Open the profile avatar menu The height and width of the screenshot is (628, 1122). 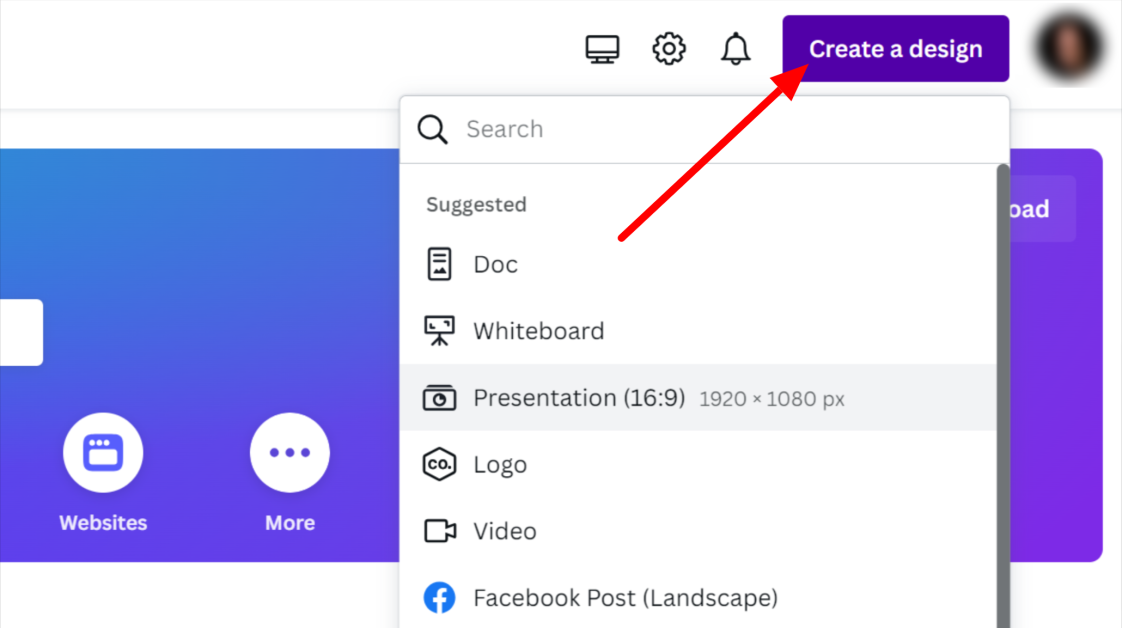click(1069, 48)
